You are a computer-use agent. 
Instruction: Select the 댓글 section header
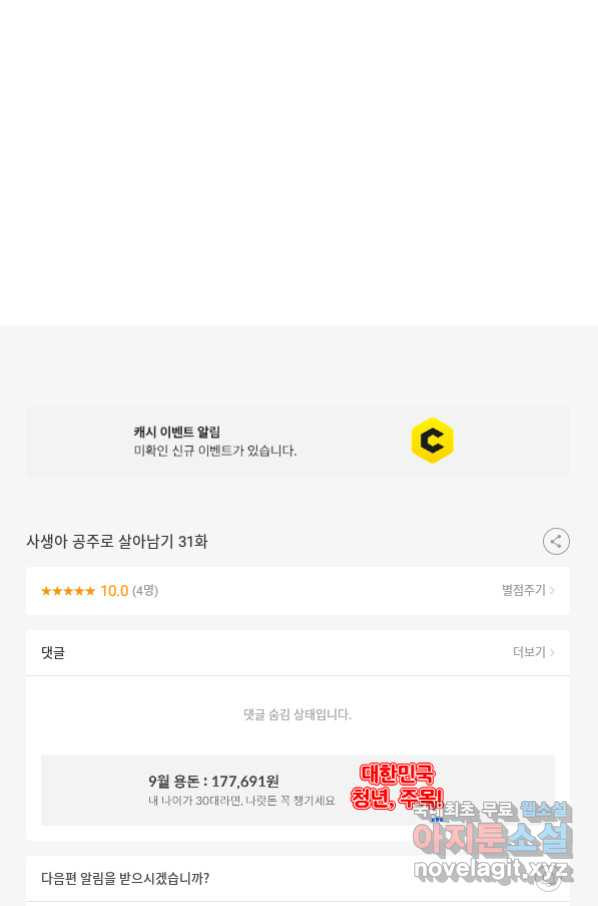tap(53, 652)
